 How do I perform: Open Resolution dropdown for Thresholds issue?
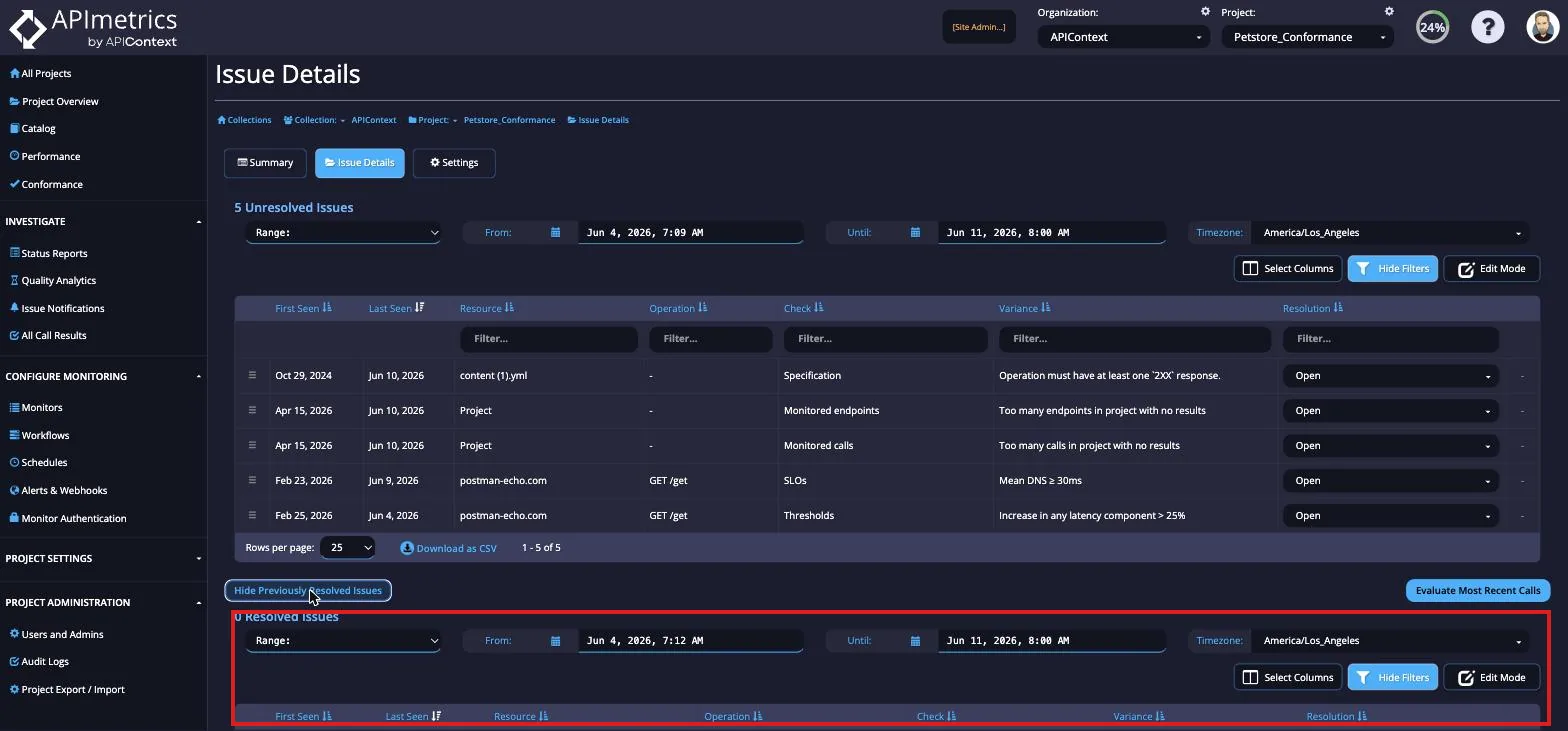[x=1390, y=516]
